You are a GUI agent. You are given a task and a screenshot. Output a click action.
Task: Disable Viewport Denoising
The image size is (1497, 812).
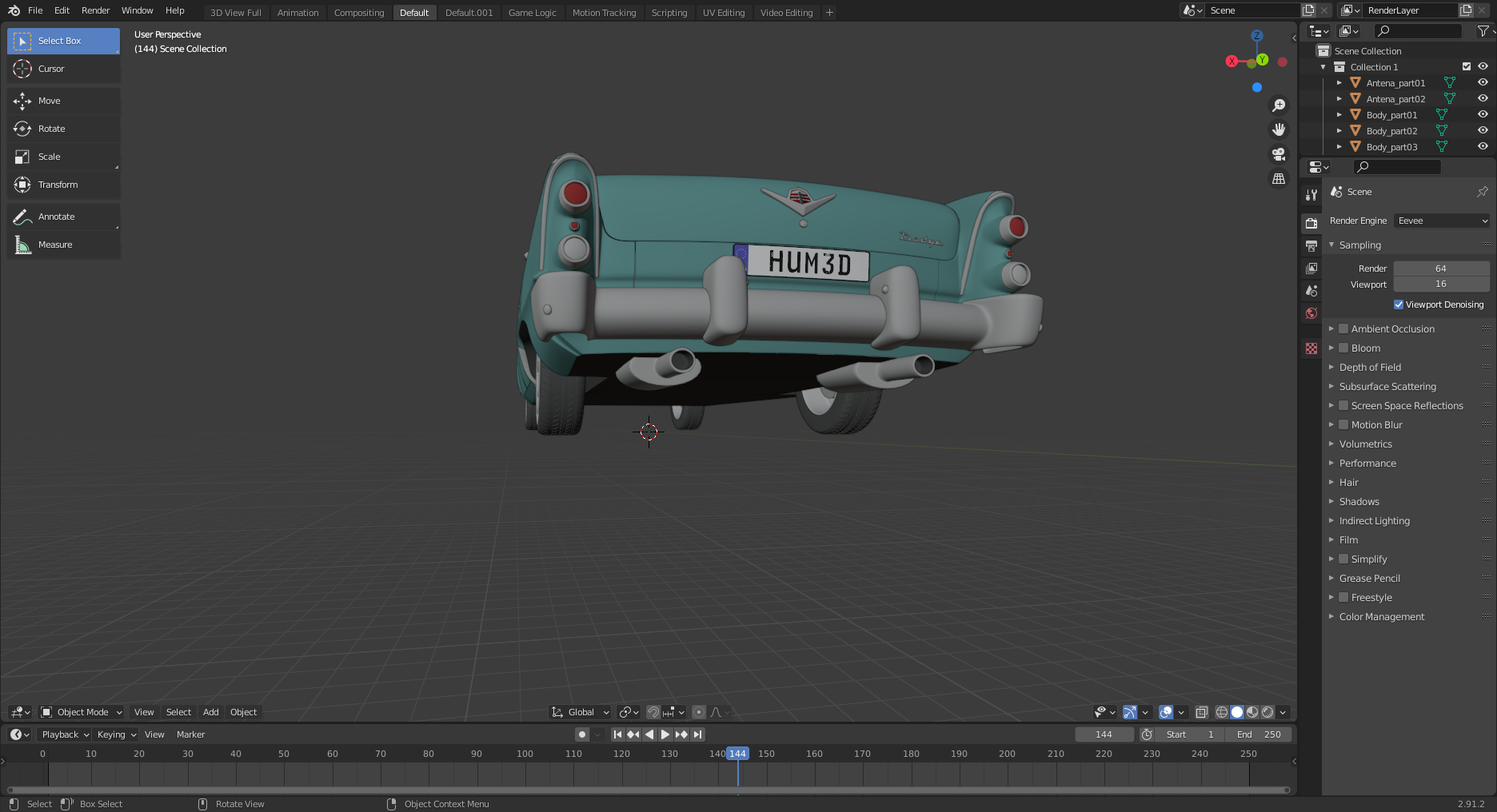[1399, 304]
